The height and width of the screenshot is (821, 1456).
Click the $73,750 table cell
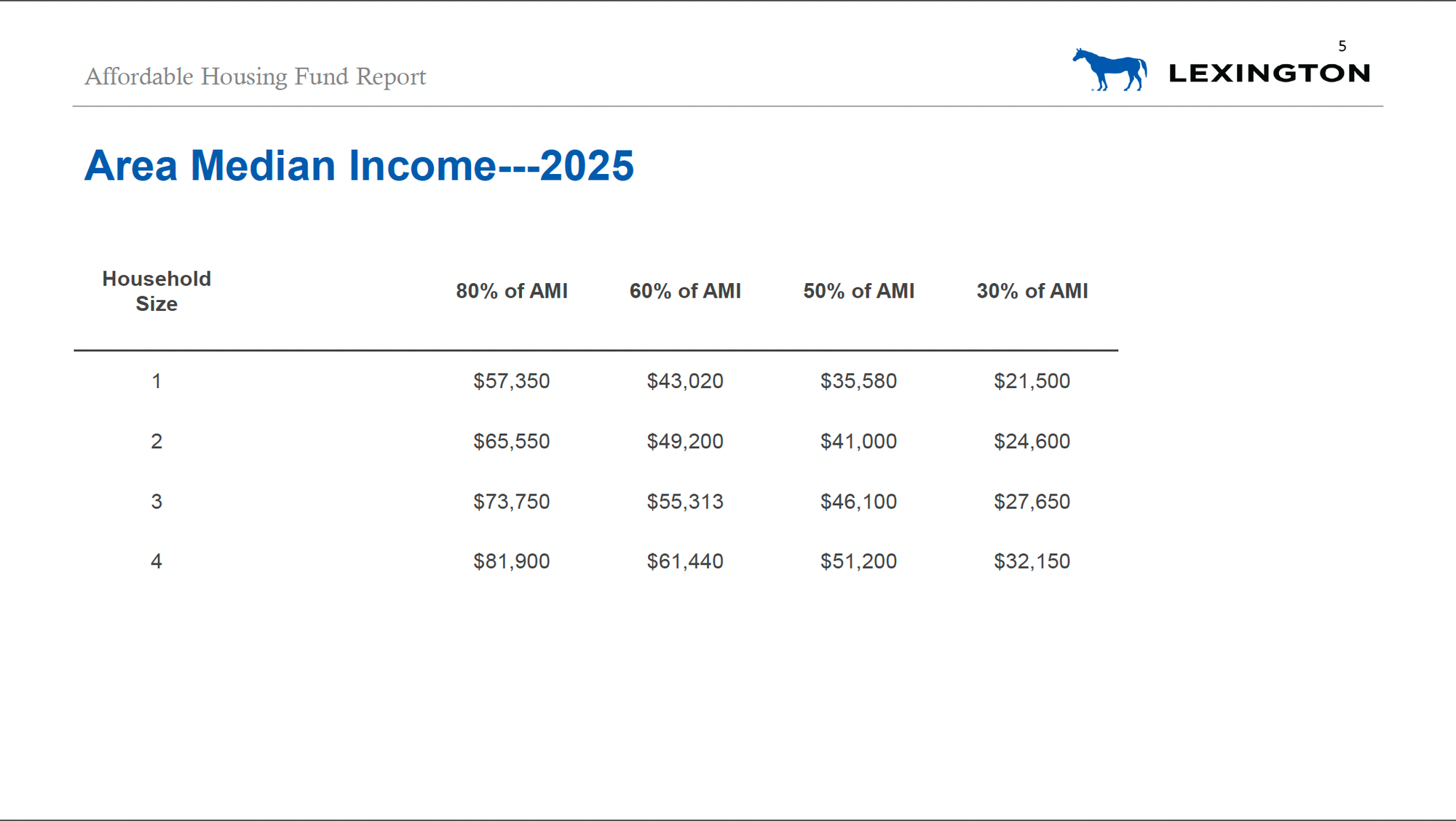(x=512, y=501)
